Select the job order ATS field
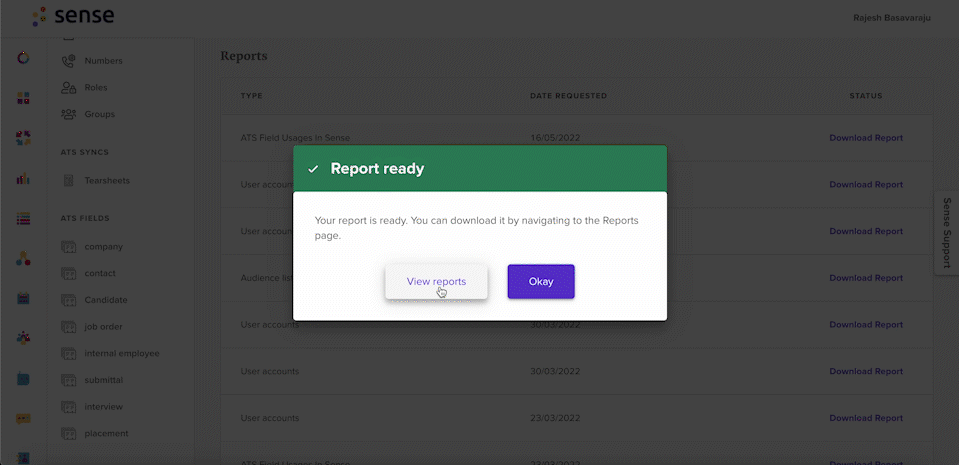The height and width of the screenshot is (465, 959). (x=103, y=327)
